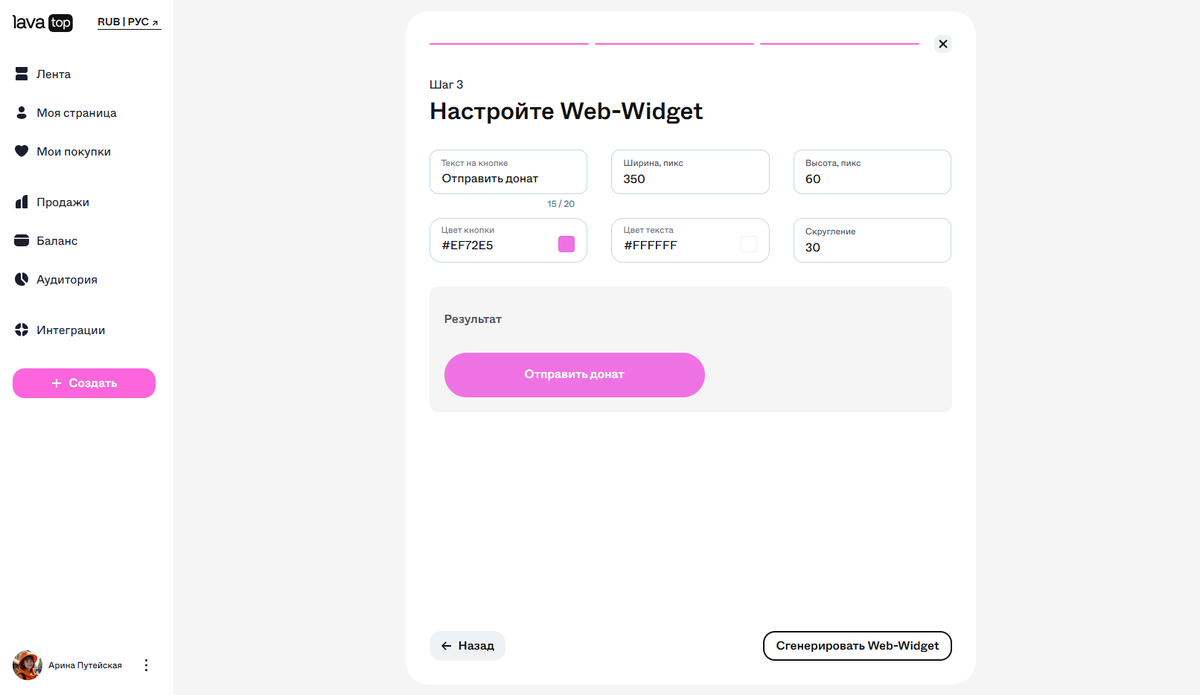This screenshot has width=1200, height=695.
Task: Click the Отправить донат preview button
Action: 575,375
